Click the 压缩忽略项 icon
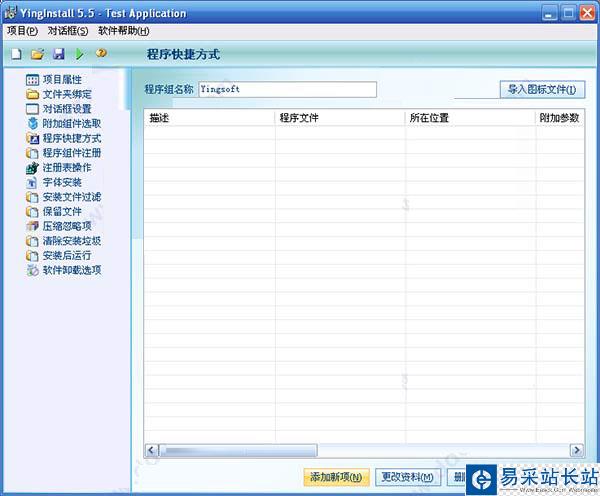This screenshot has width=600, height=496. pos(33,226)
